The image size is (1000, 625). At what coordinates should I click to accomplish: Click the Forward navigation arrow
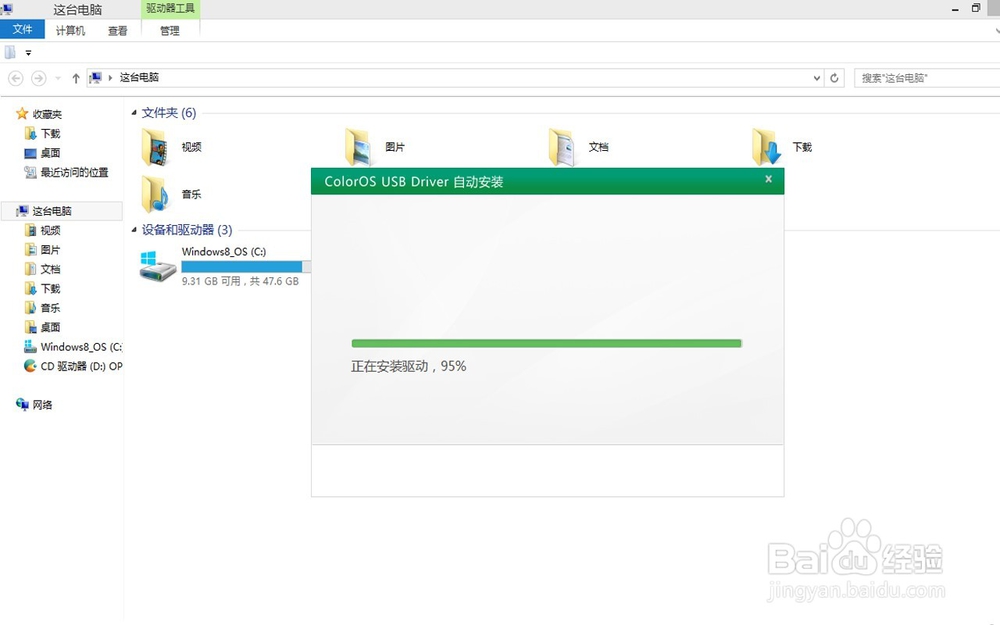click(x=39, y=78)
